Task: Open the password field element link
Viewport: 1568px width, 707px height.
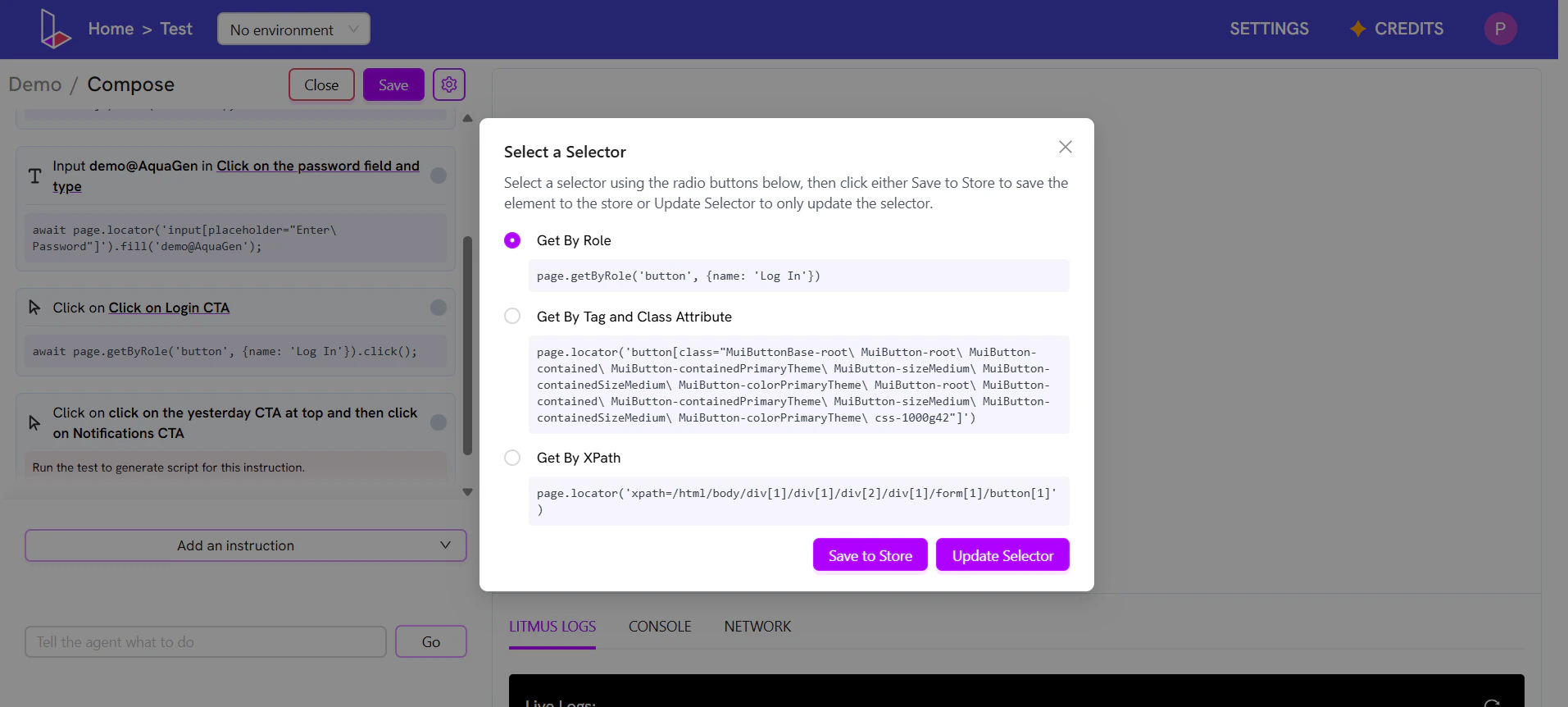Action: [x=318, y=166]
